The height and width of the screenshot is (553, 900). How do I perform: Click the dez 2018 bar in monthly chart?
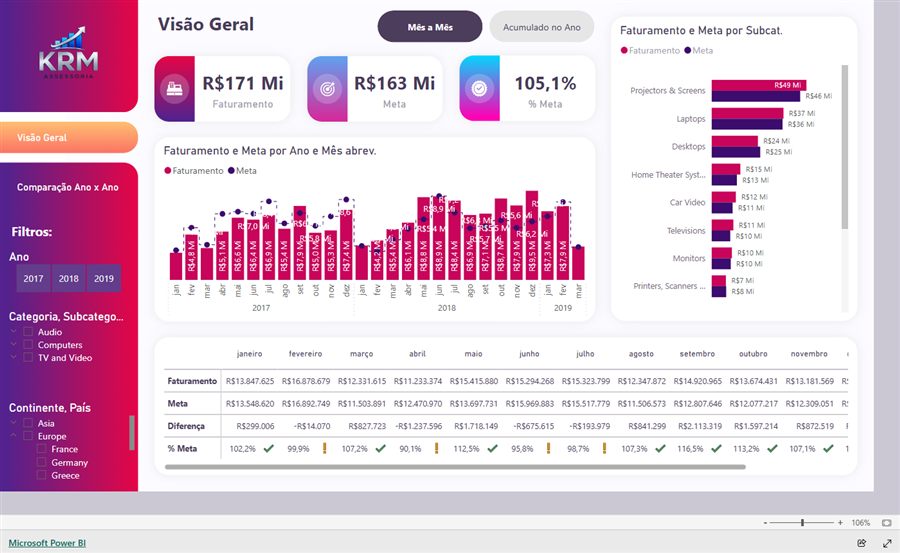[x=532, y=235]
